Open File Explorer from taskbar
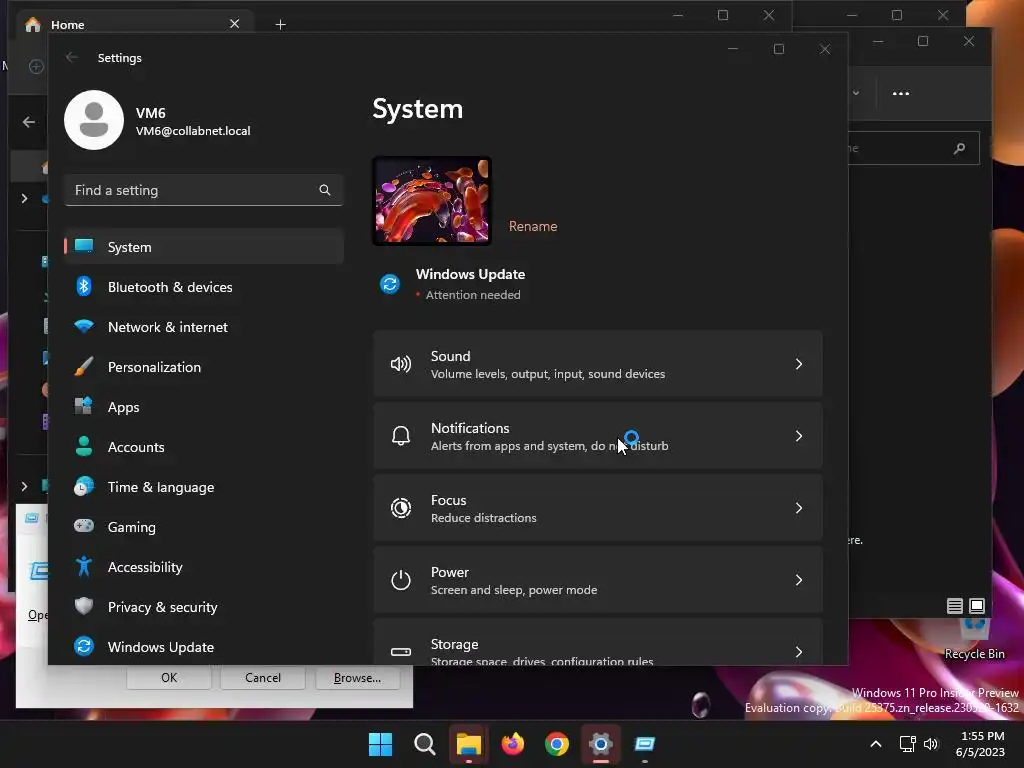Screen dimensions: 1024x768 point(469,744)
